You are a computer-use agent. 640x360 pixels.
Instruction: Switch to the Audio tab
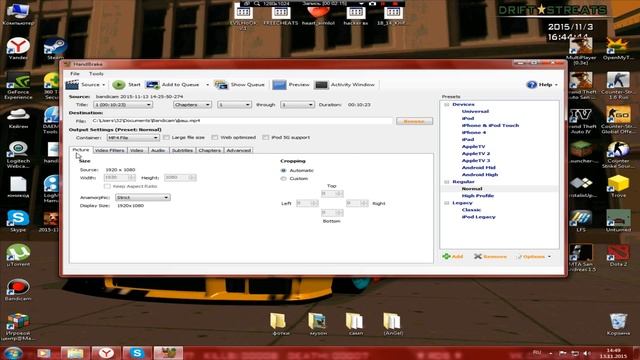158,150
